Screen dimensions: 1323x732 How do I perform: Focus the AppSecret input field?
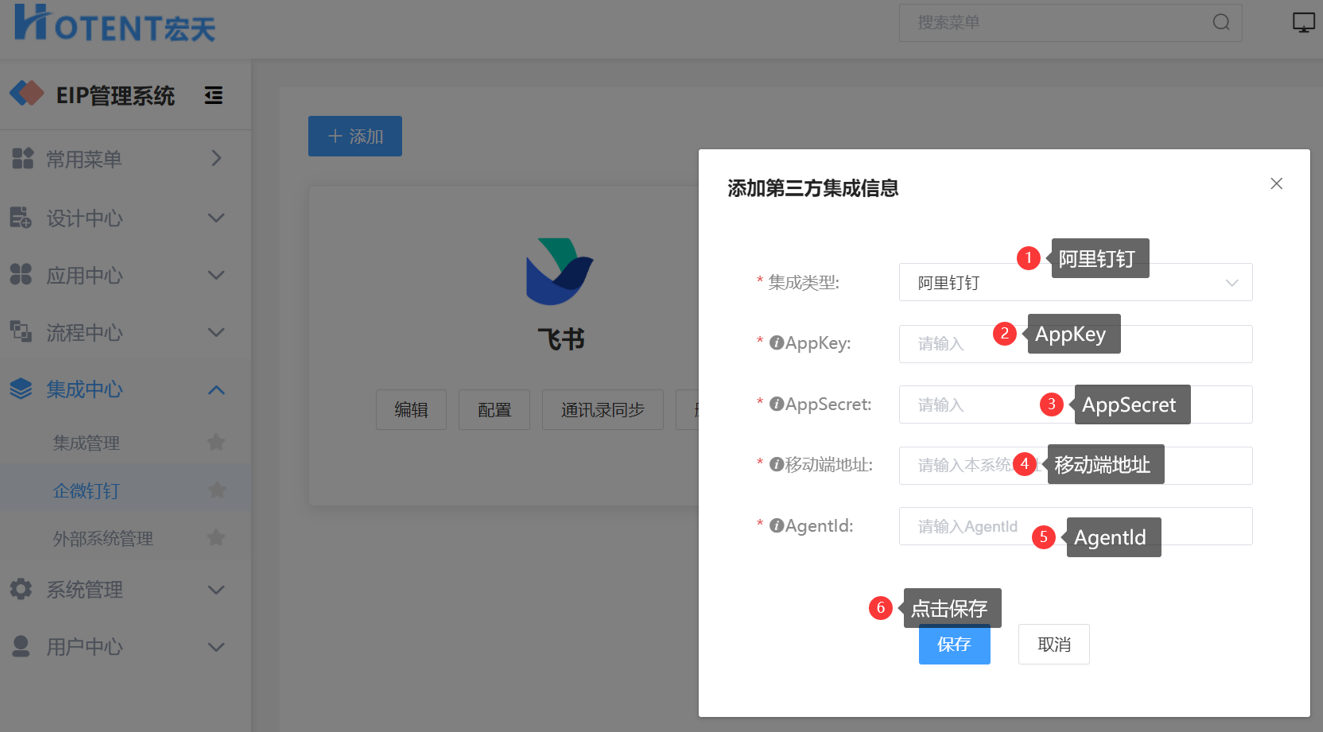pyautogui.click(x=1075, y=404)
